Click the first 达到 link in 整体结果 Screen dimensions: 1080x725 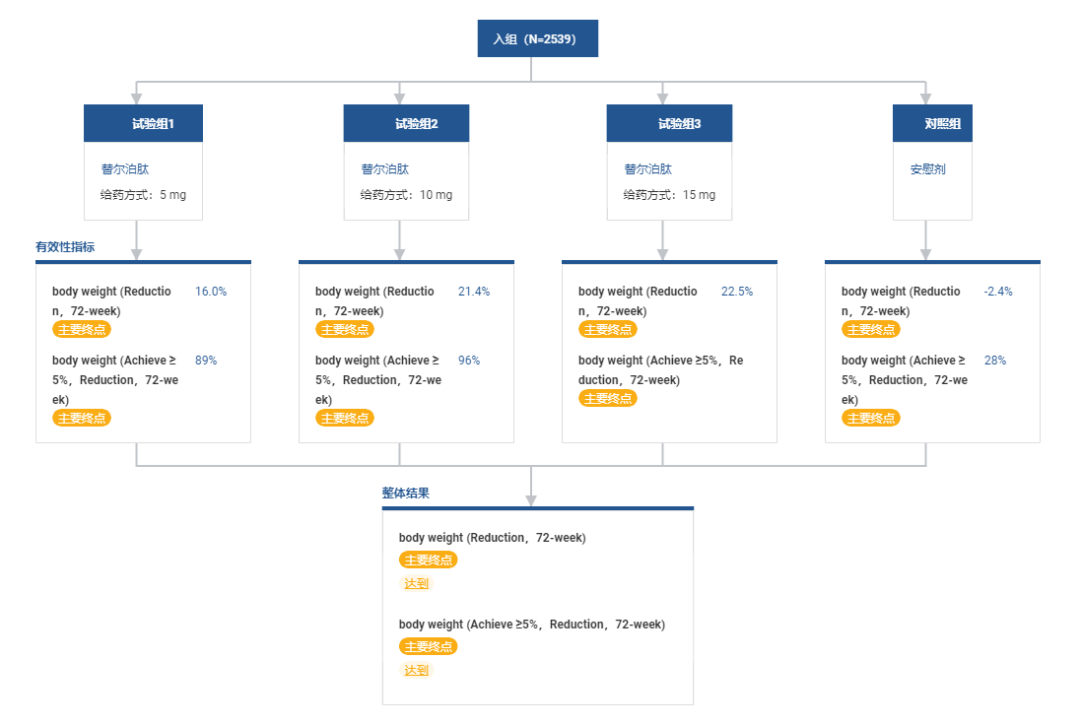[x=416, y=583]
